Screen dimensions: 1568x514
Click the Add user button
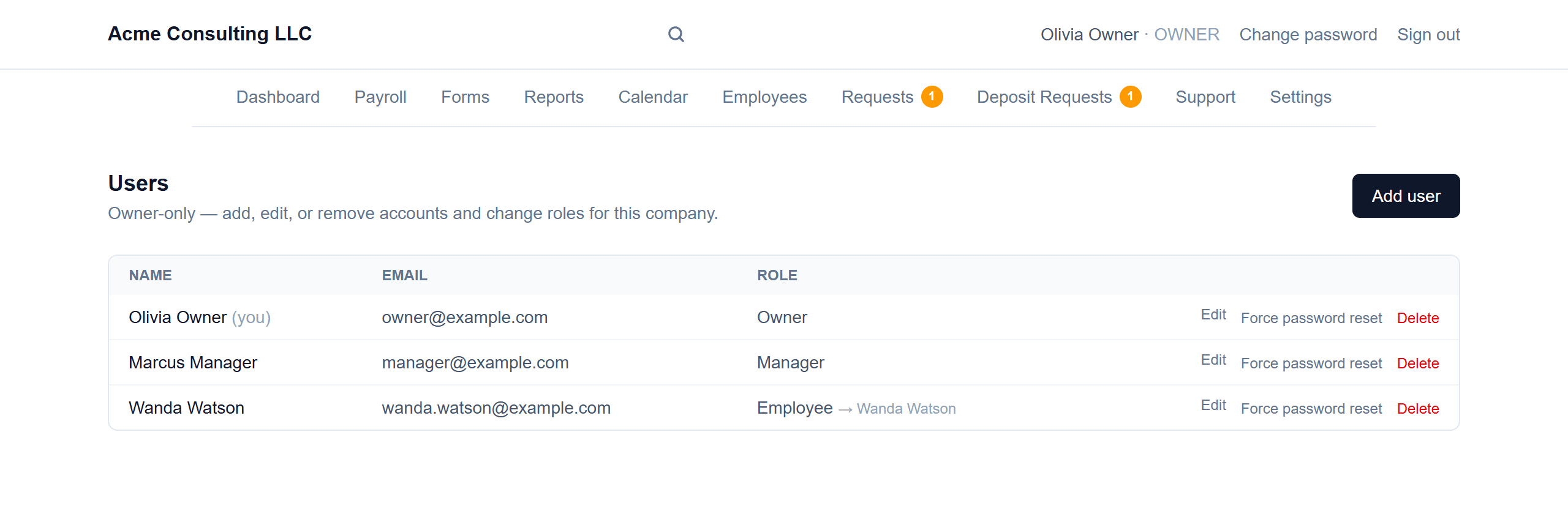[1406, 196]
